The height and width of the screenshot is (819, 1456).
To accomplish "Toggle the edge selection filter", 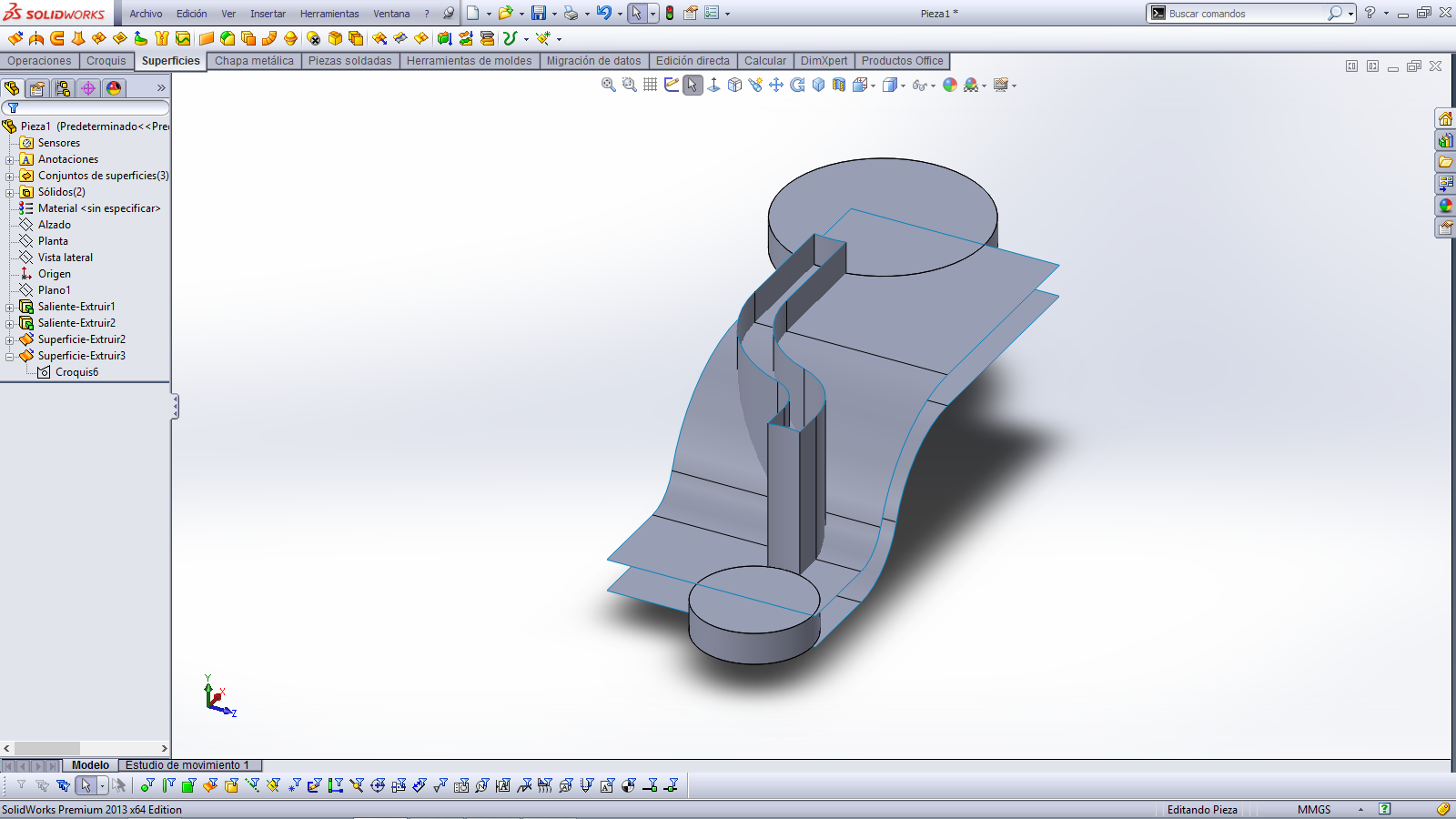I will coord(168,785).
